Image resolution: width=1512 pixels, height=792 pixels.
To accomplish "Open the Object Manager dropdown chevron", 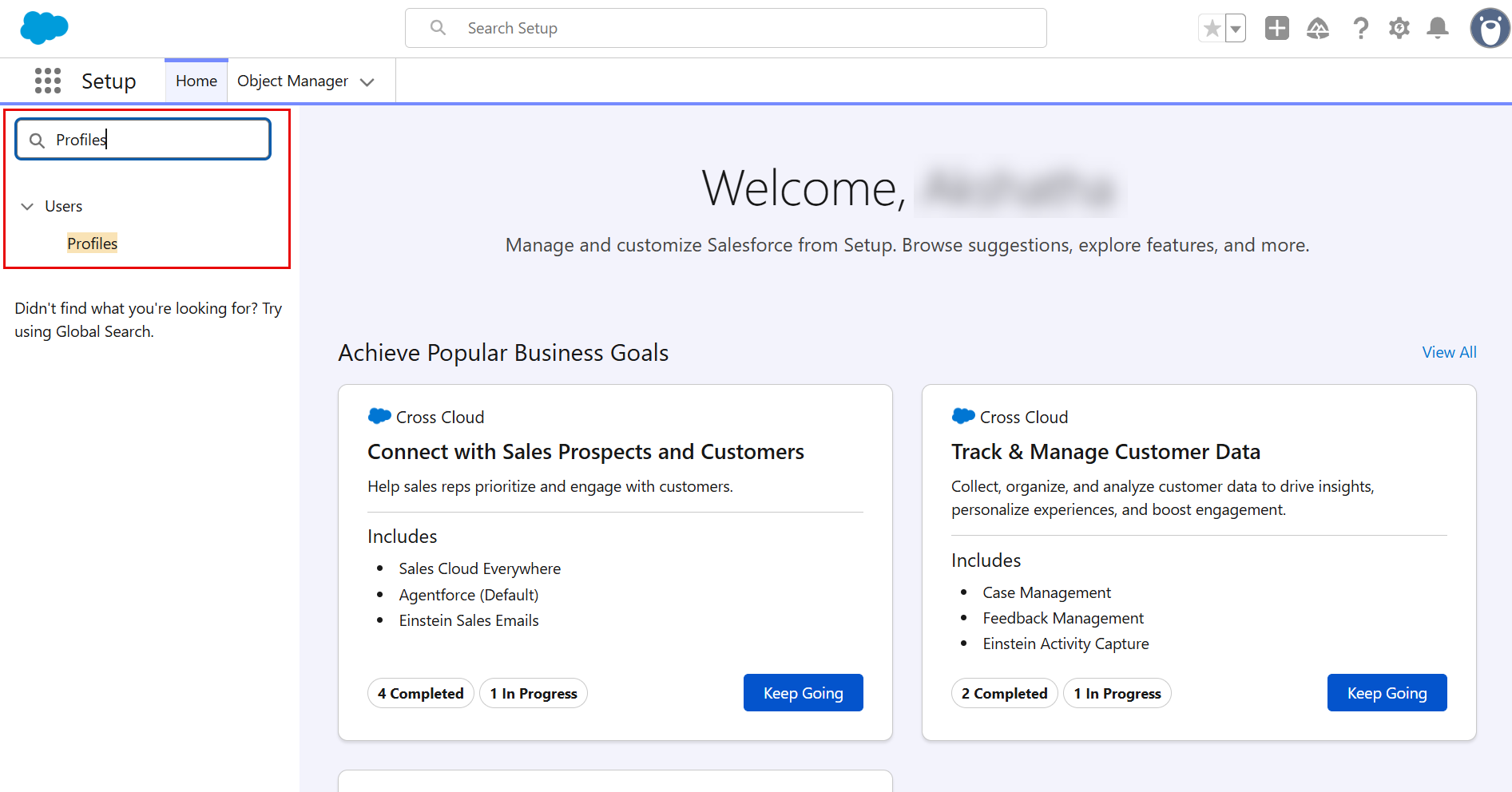I will pos(367,82).
